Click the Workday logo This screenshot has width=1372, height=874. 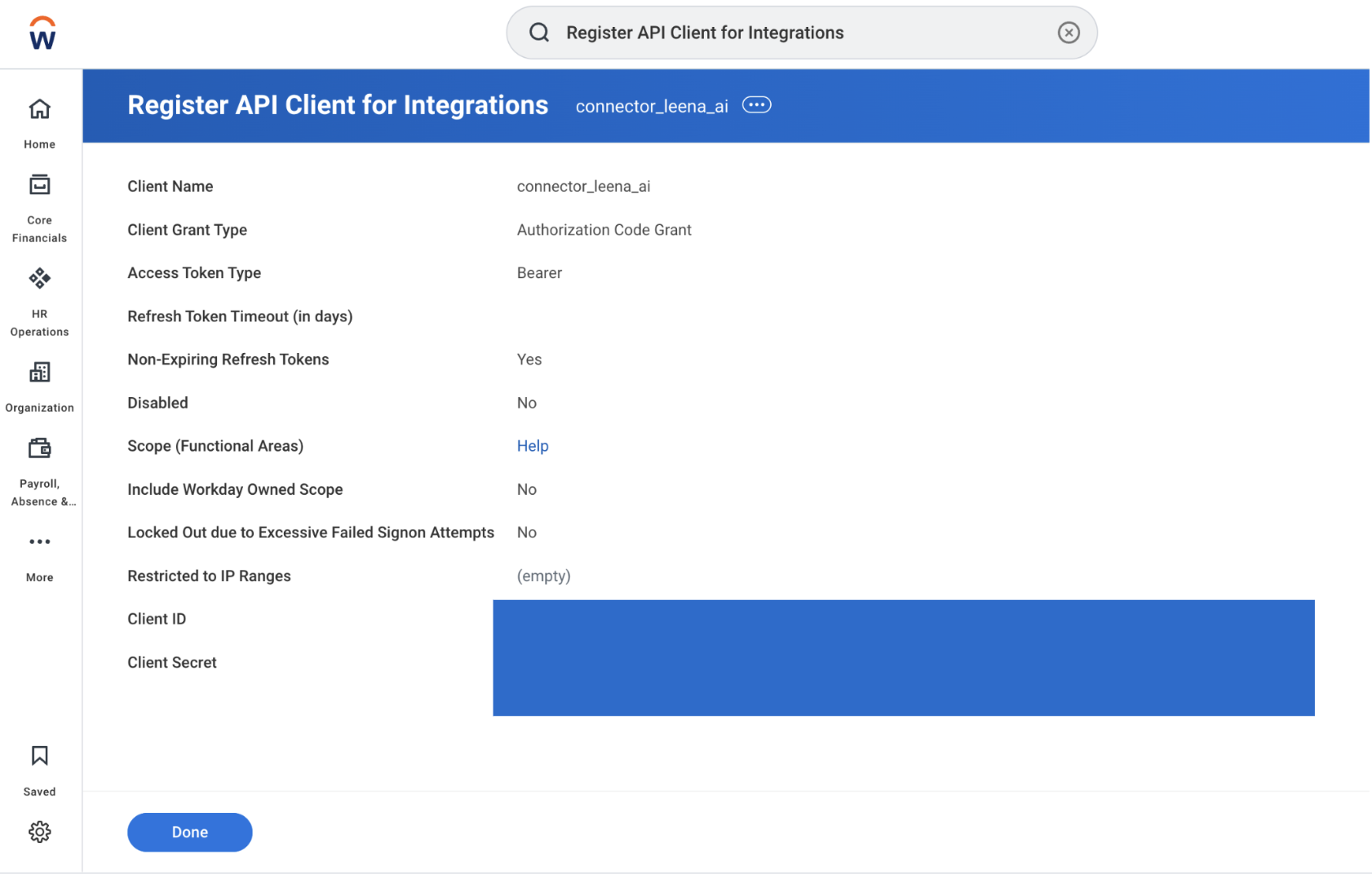pos(42,33)
